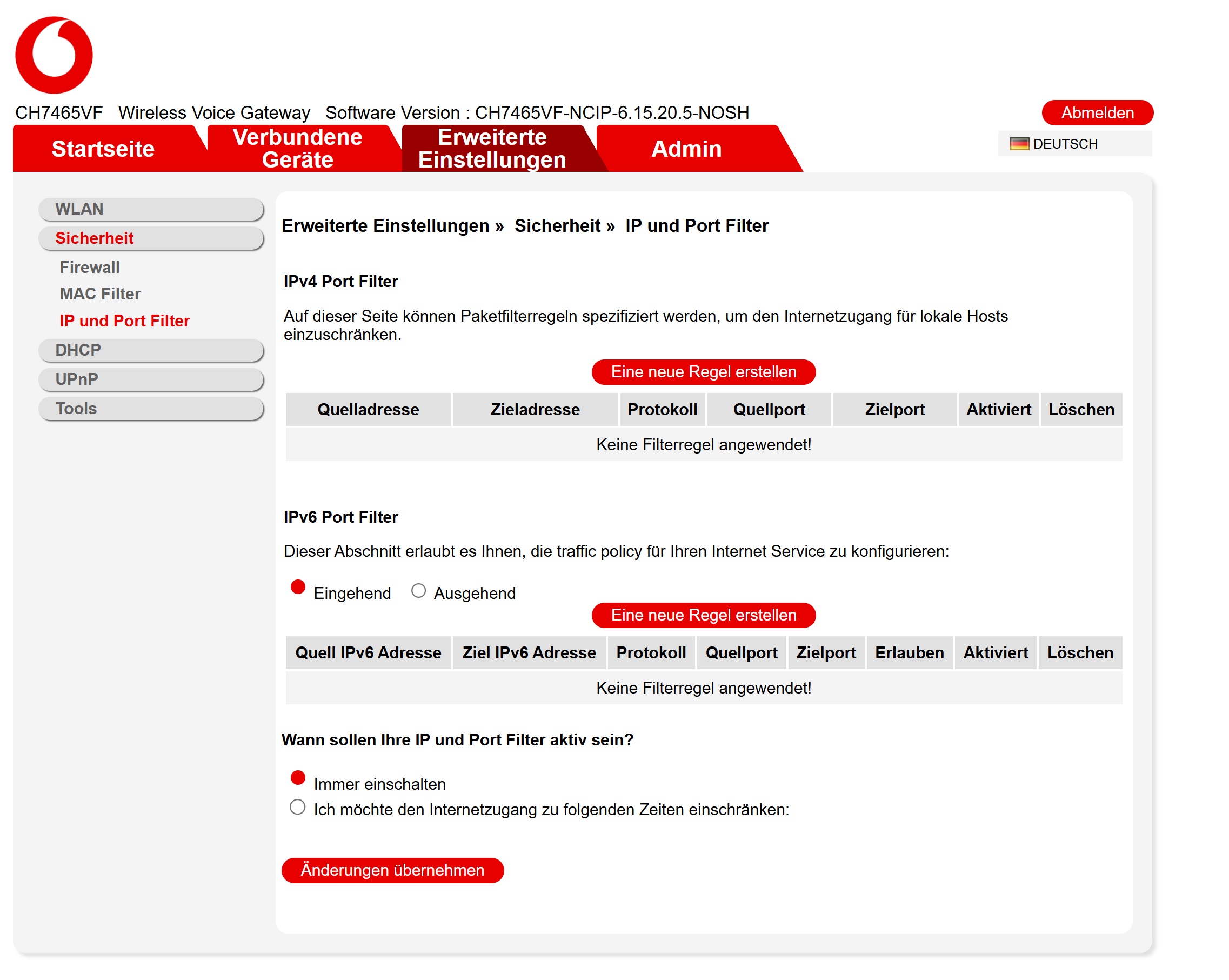Open the Admin tab
This screenshot has width=1229, height=980.
[x=686, y=149]
